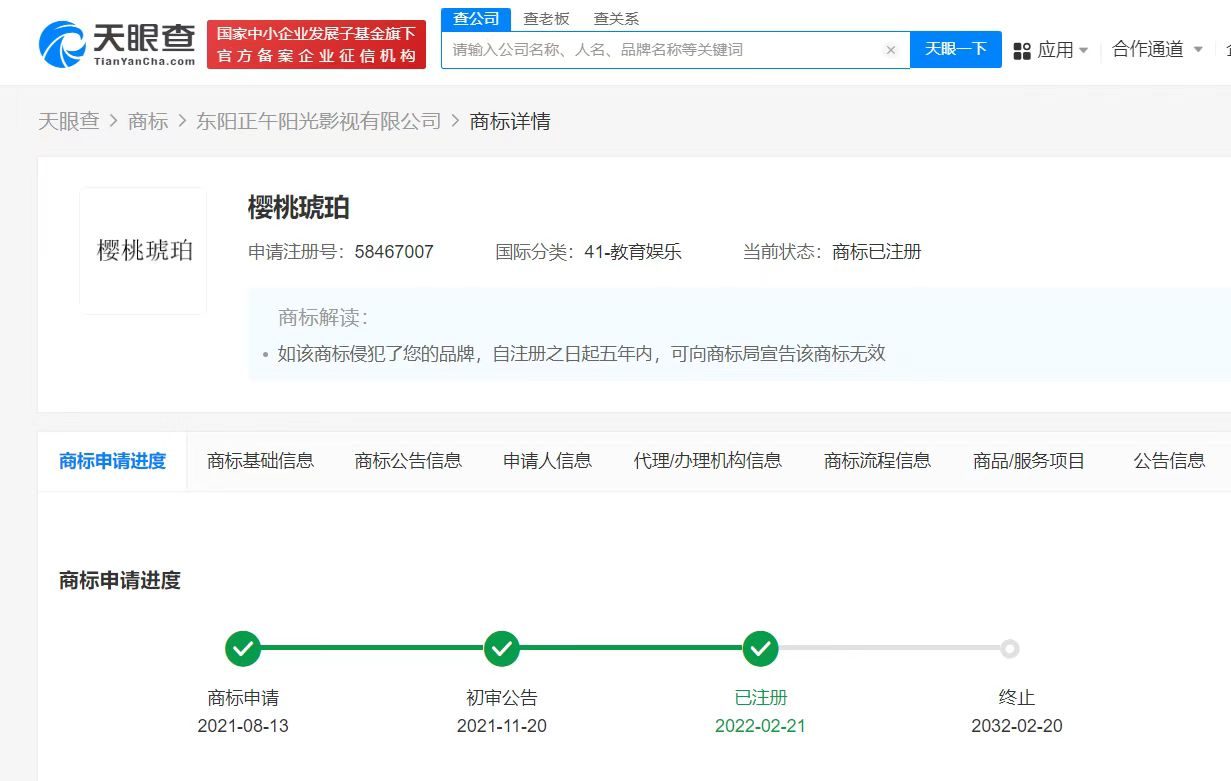
Task: Click the red 官方备案企业征信机构 badge
Action: (x=316, y=44)
